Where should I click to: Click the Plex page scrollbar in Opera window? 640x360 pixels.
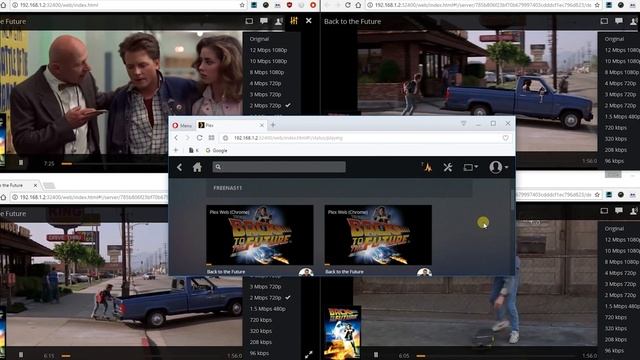(x=513, y=200)
